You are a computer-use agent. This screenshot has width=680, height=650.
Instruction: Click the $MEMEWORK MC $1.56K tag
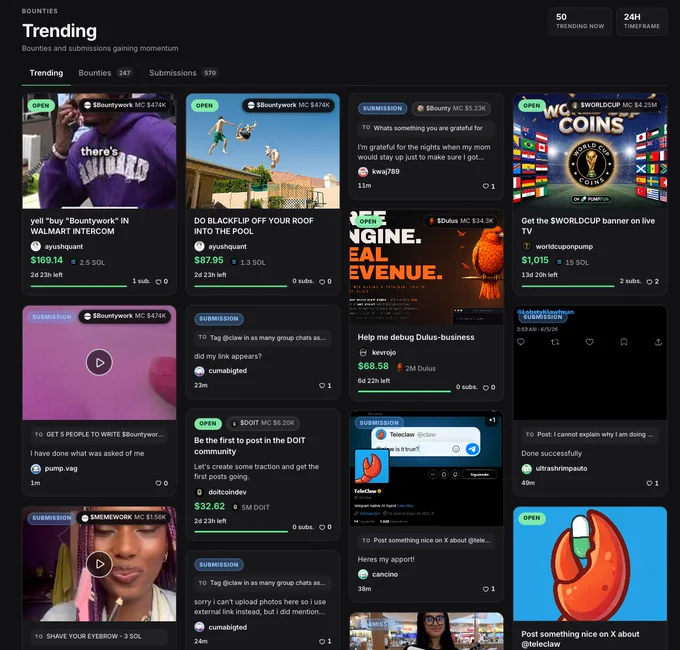point(124,517)
